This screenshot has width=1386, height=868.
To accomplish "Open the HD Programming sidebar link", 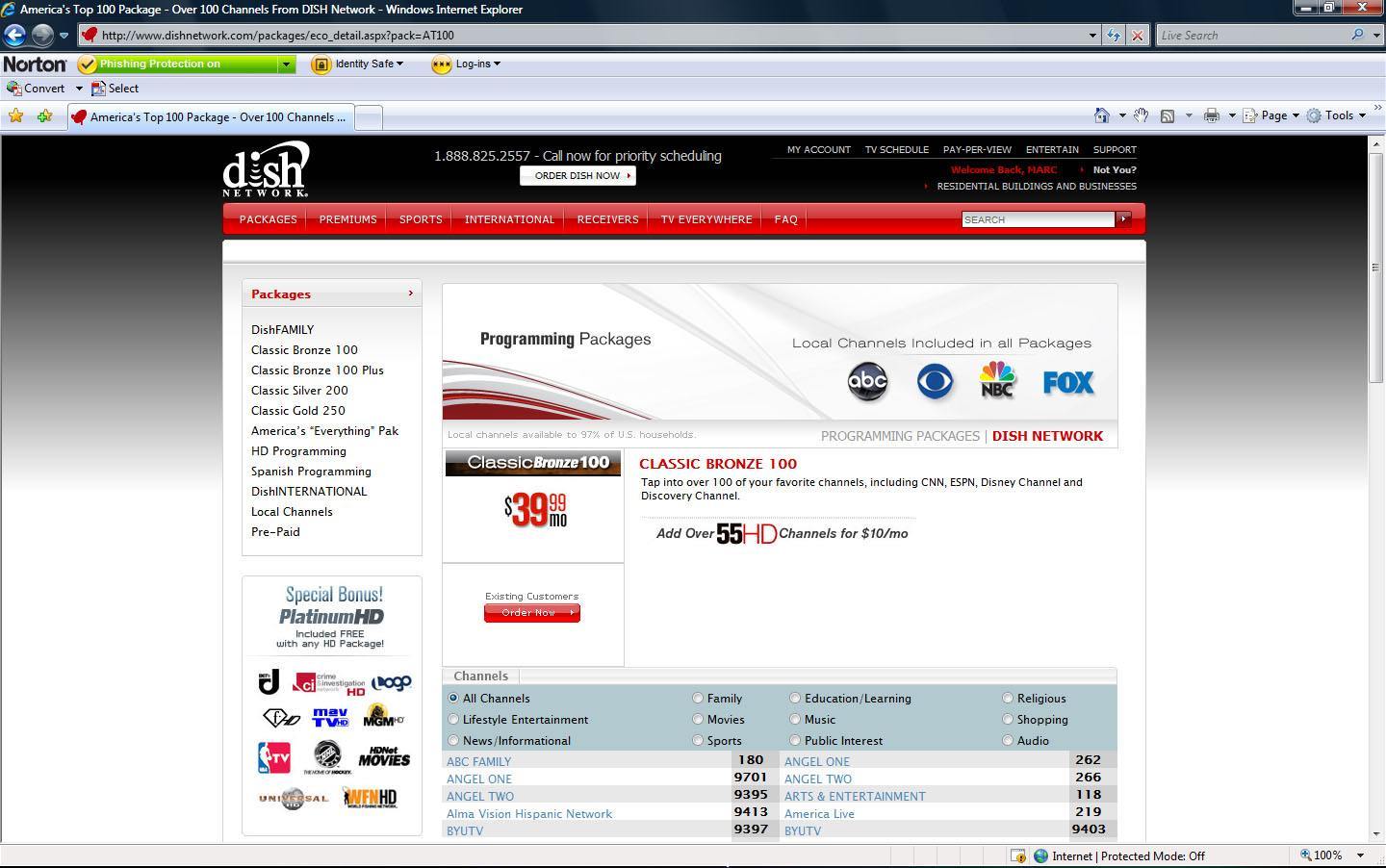I will point(298,451).
